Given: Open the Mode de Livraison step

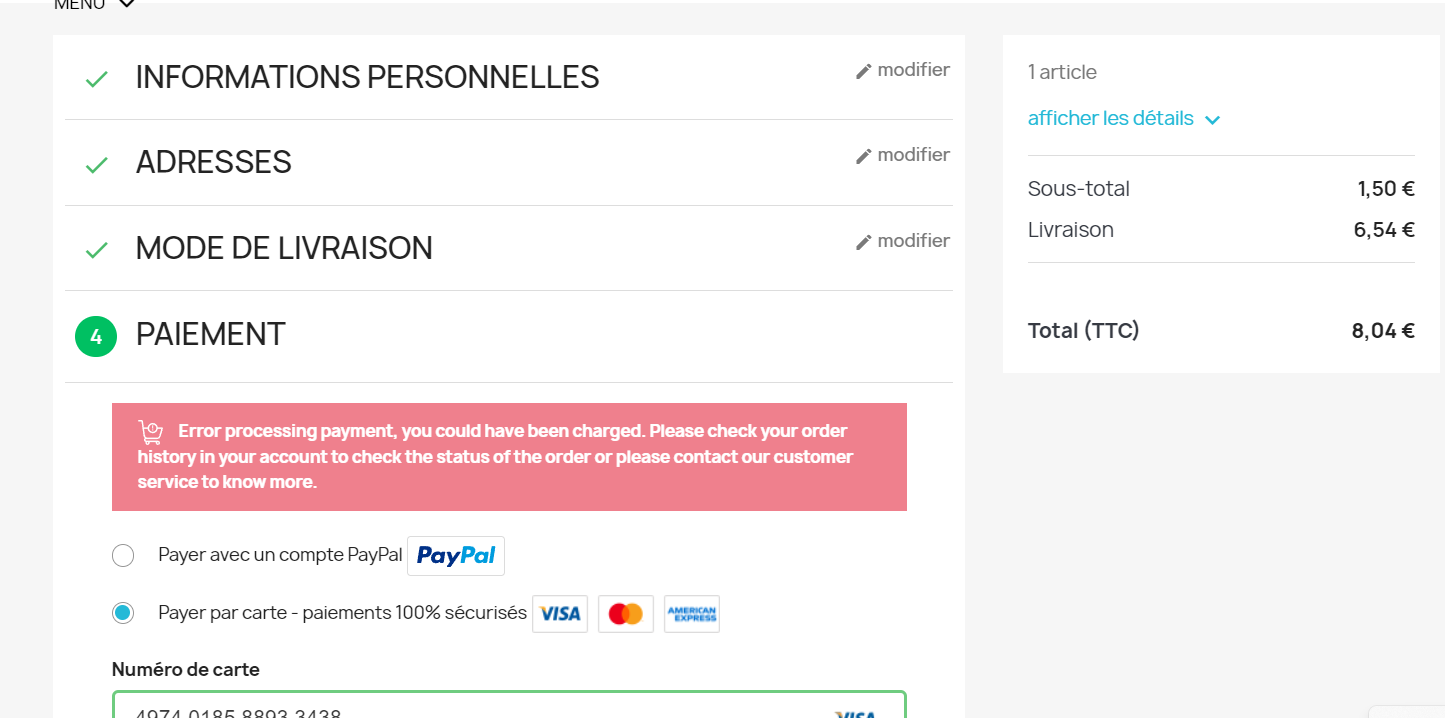Looking at the screenshot, I should point(284,248).
